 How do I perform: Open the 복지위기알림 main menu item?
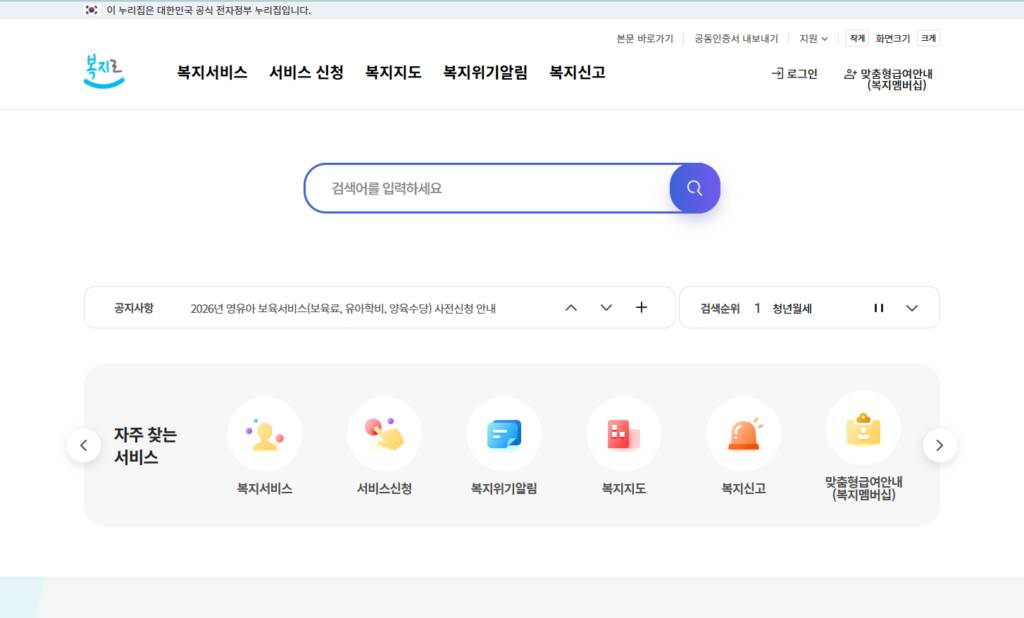[x=485, y=73]
